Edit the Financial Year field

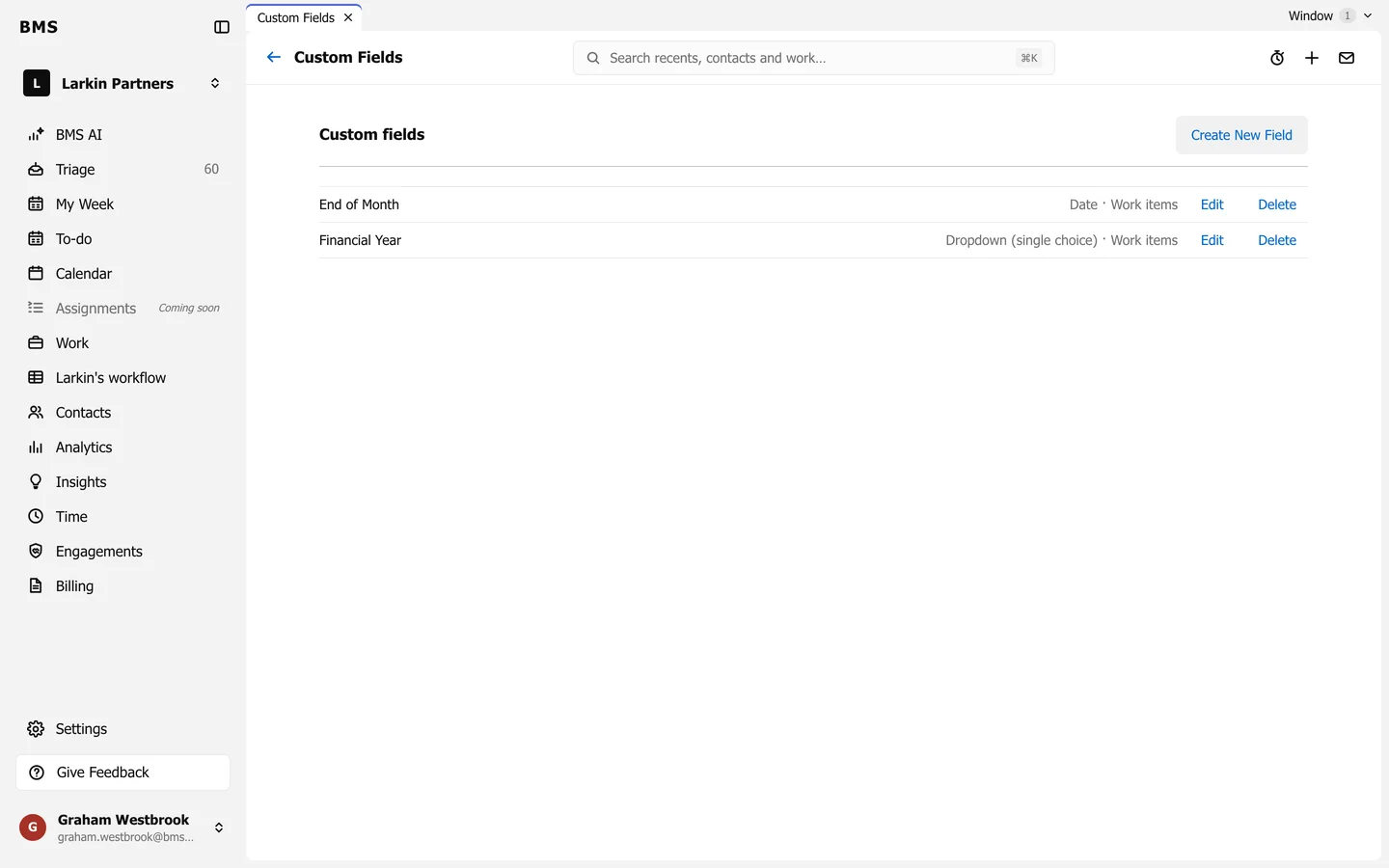point(1212,240)
